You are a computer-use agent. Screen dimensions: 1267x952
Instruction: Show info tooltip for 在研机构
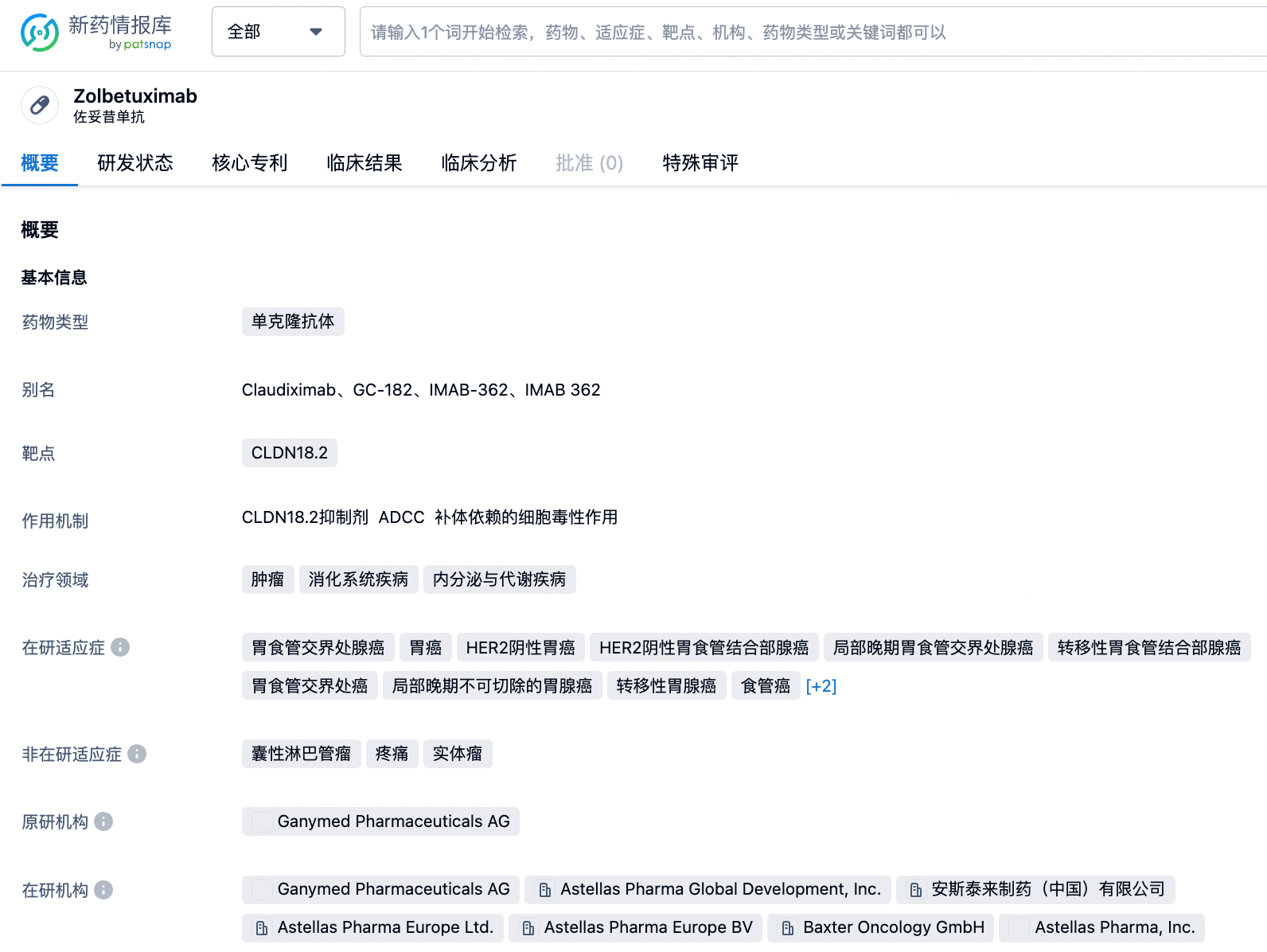click(x=103, y=890)
